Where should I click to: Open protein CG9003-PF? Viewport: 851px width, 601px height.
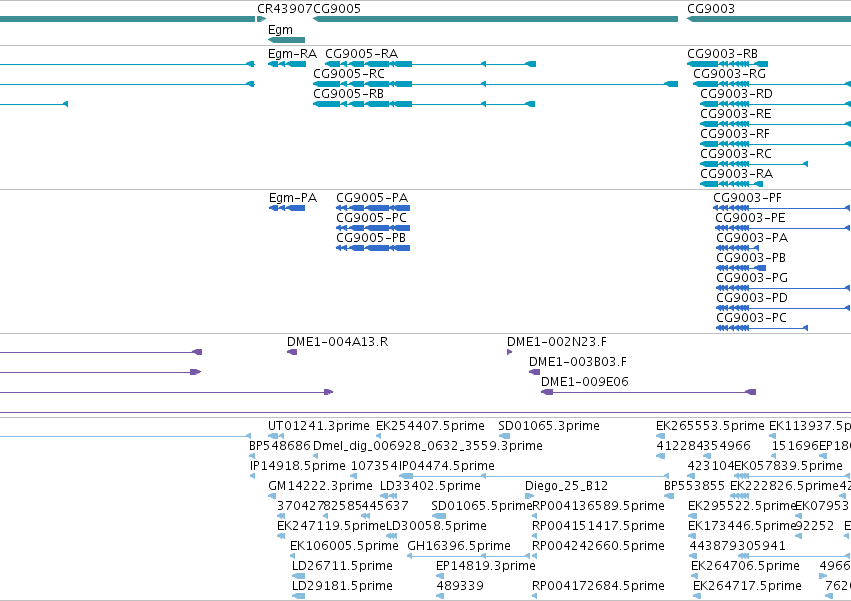[782, 208]
